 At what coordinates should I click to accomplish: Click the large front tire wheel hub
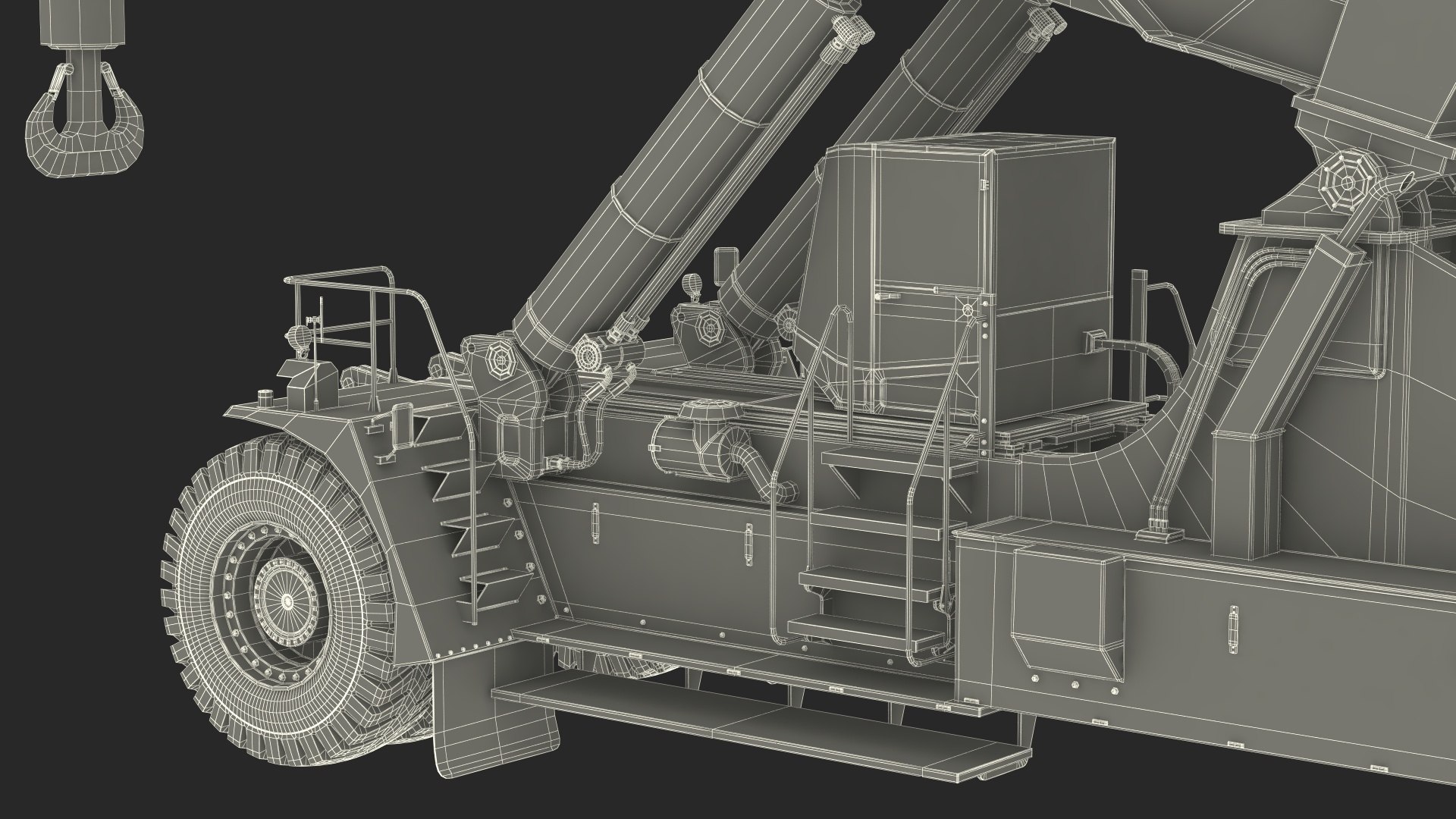(287, 601)
